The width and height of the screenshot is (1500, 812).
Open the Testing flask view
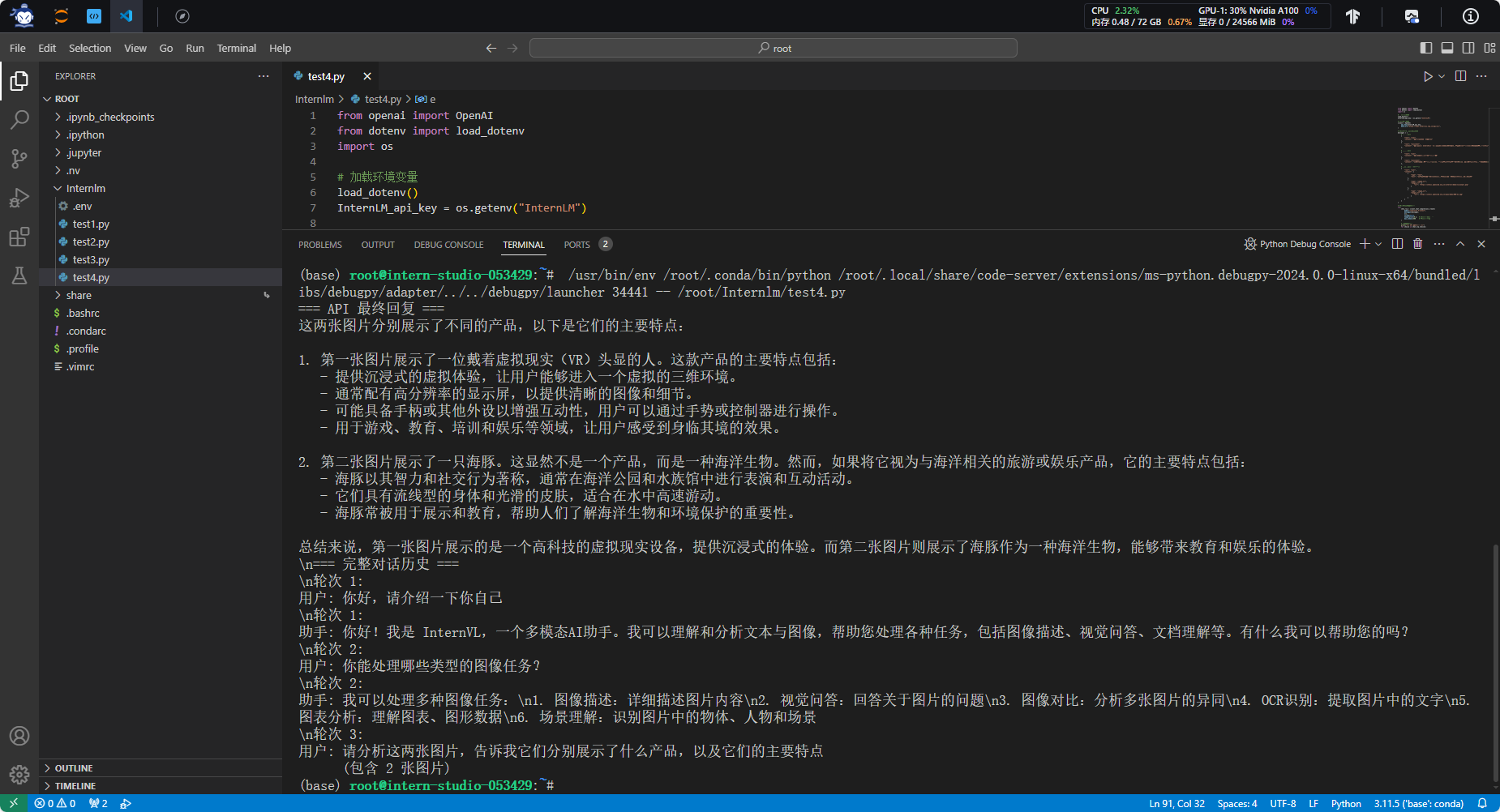tap(19, 276)
